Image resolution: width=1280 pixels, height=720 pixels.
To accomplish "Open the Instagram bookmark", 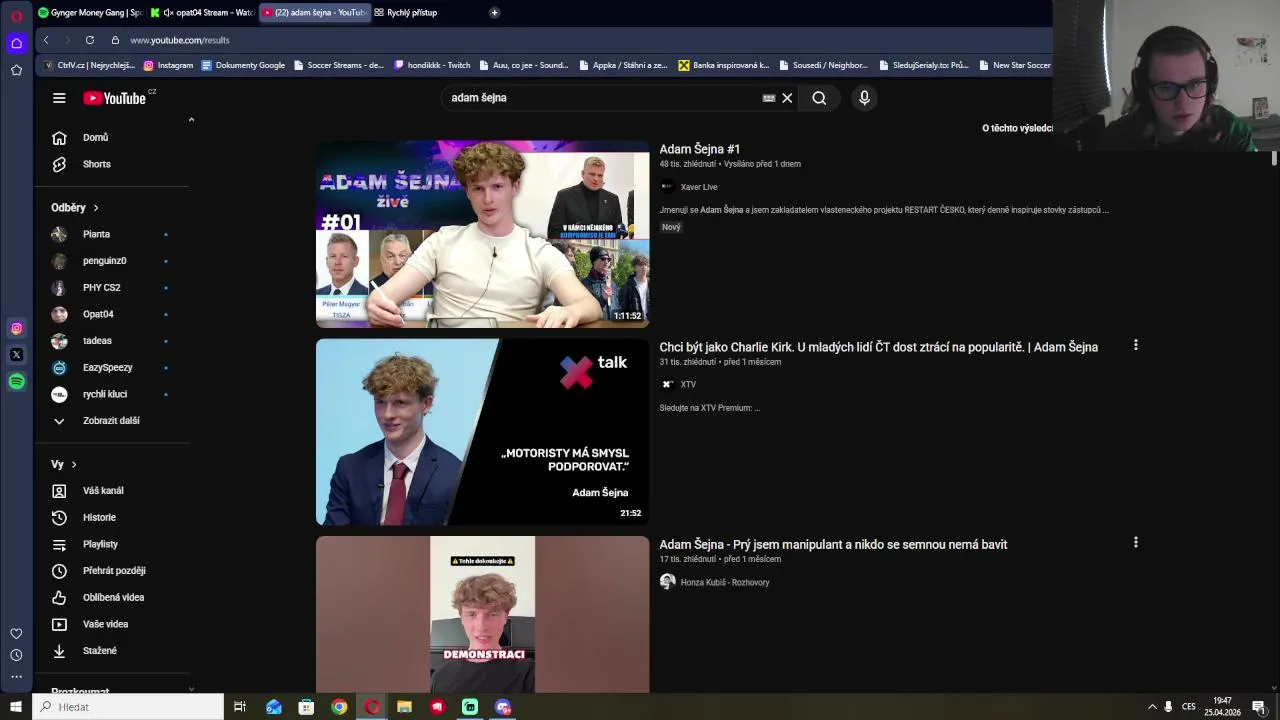I will click(168, 65).
